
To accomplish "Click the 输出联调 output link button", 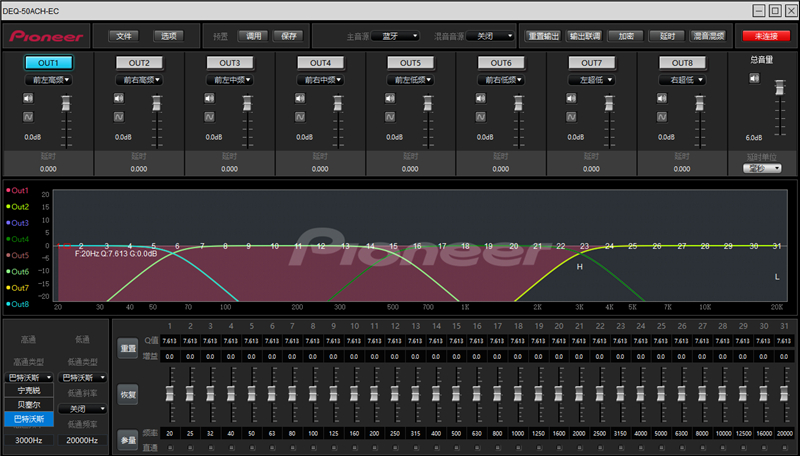I will (585, 36).
